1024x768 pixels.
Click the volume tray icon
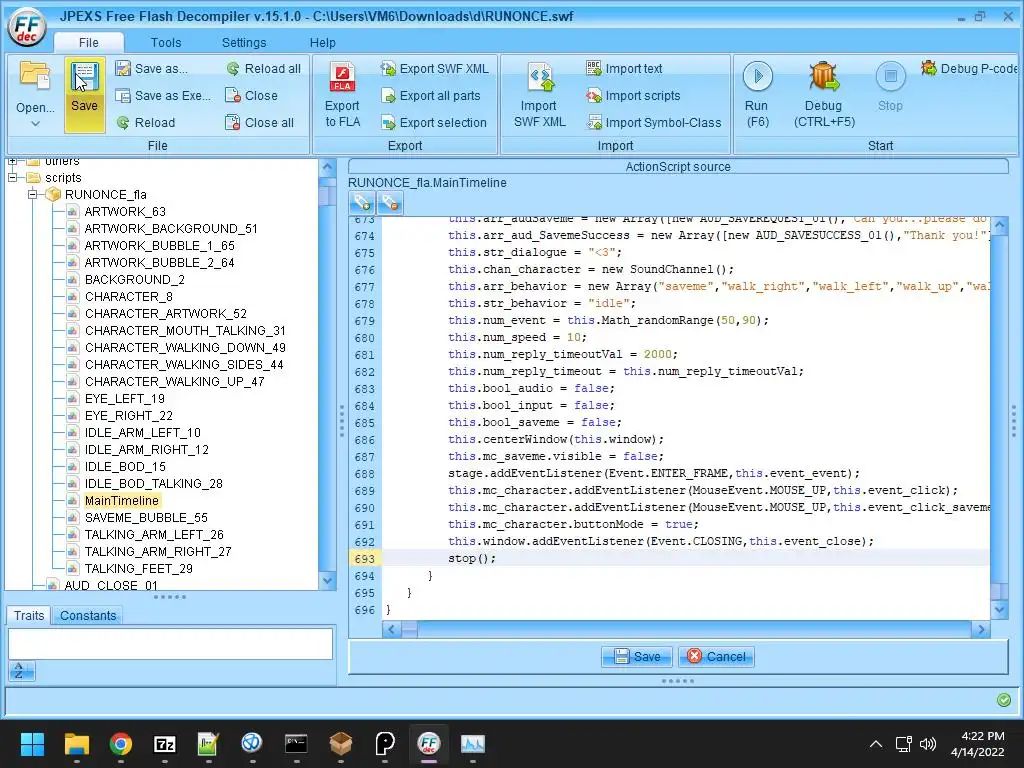pyautogui.click(x=927, y=743)
